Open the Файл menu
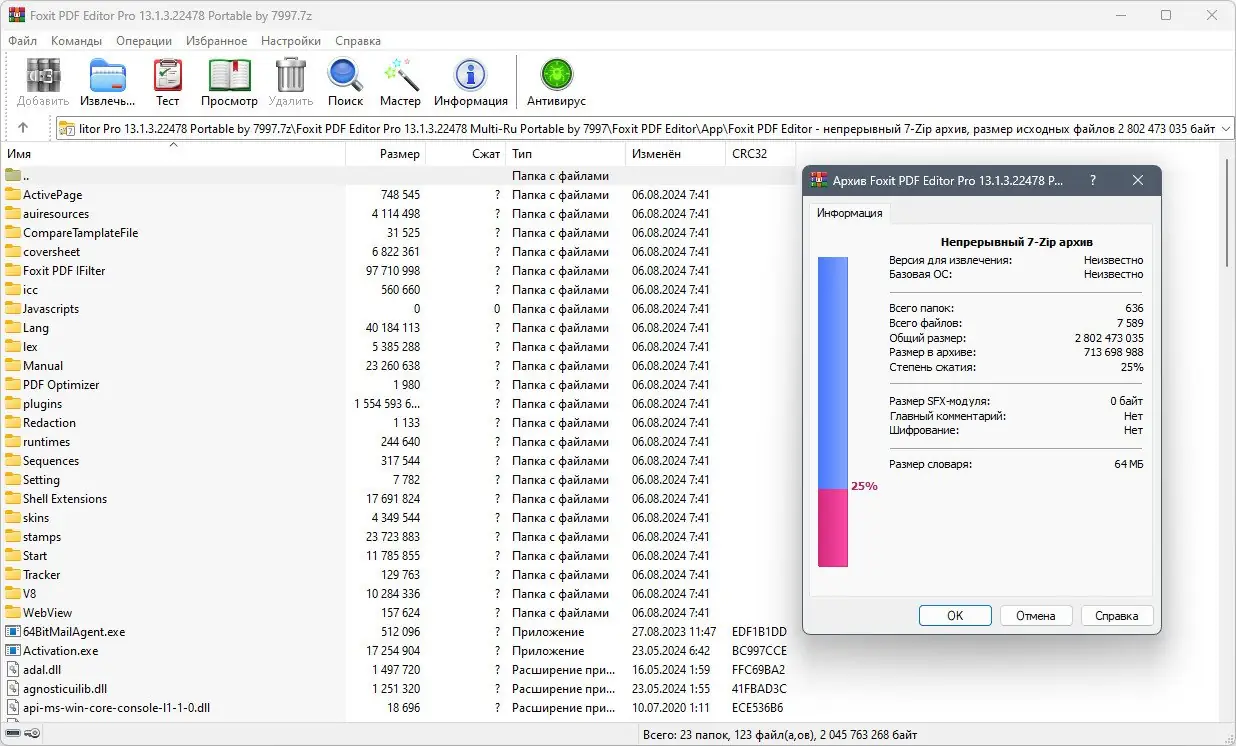 point(22,41)
